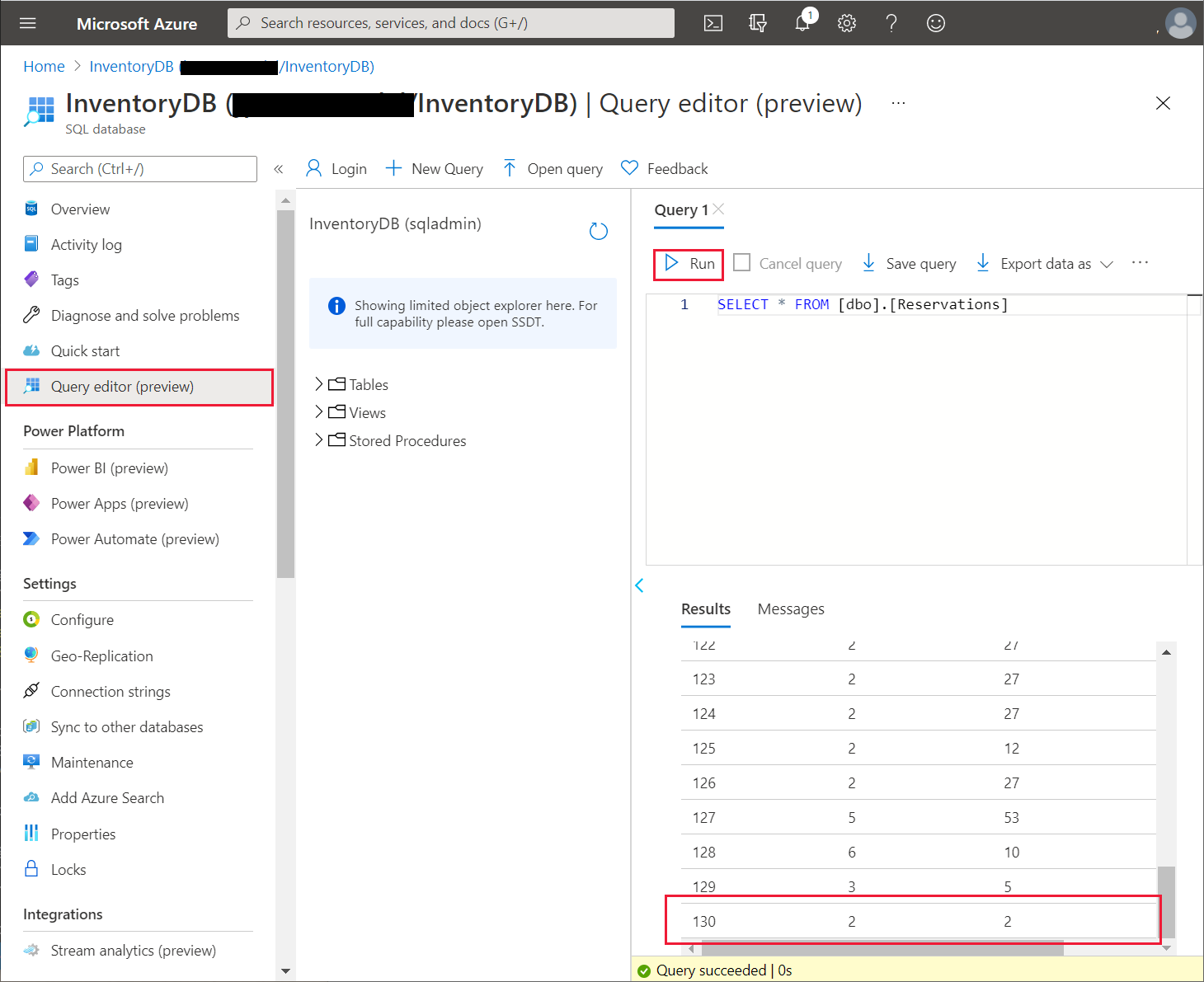Click the results horizontal scrollbar

tap(882, 948)
